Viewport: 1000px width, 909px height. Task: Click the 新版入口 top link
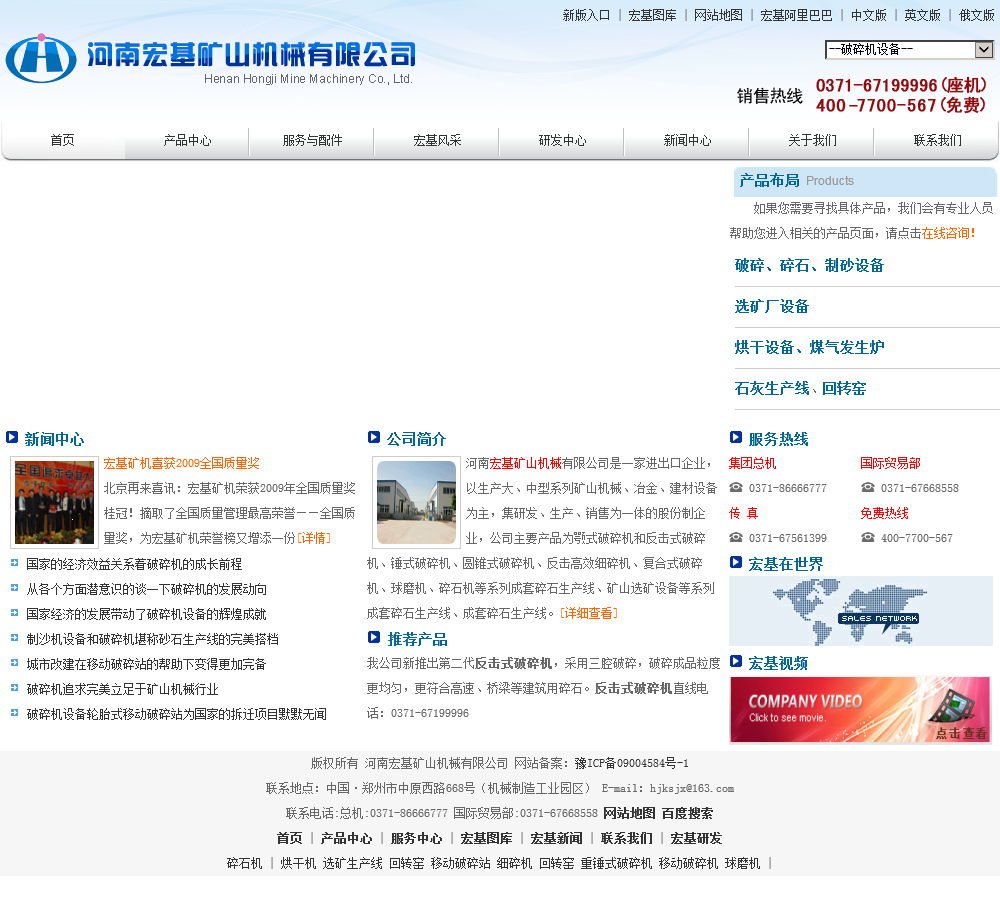[x=586, y=15]
